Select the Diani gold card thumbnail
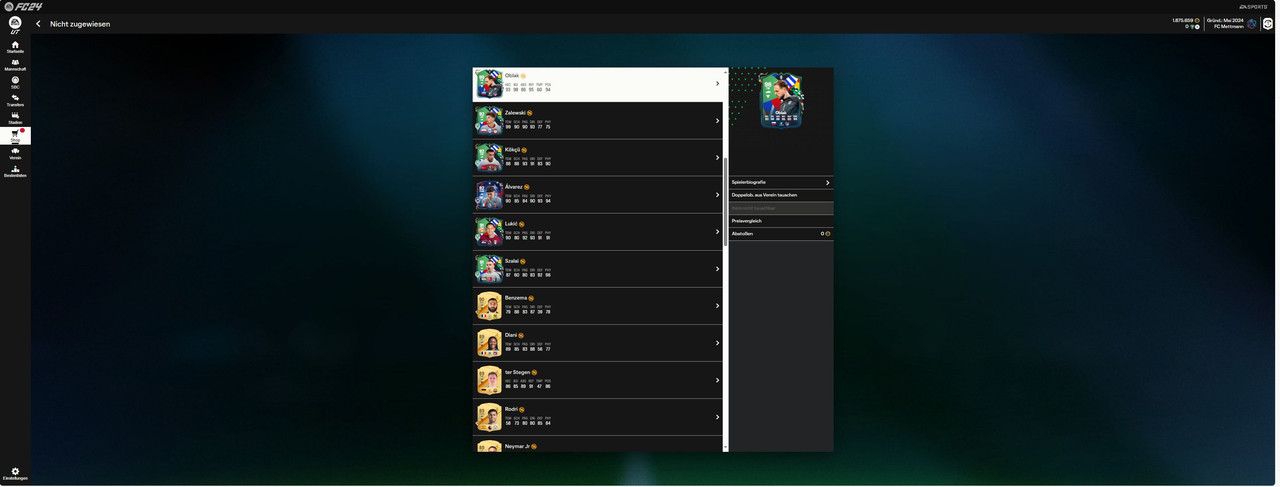The height and width of the screenshot is (487, 1280). [489, 343]
